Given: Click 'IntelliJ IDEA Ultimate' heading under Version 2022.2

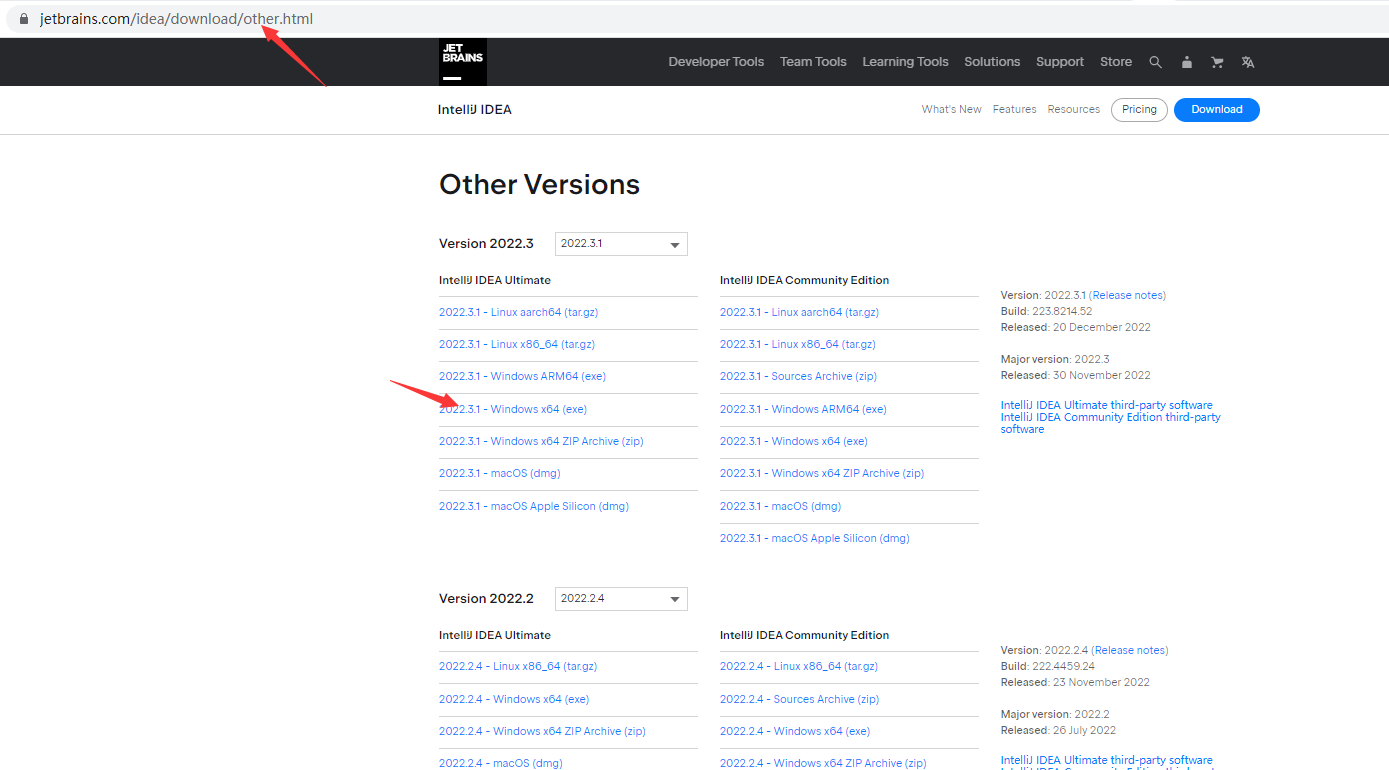Looking at the screenshot, I should [495, 635].
